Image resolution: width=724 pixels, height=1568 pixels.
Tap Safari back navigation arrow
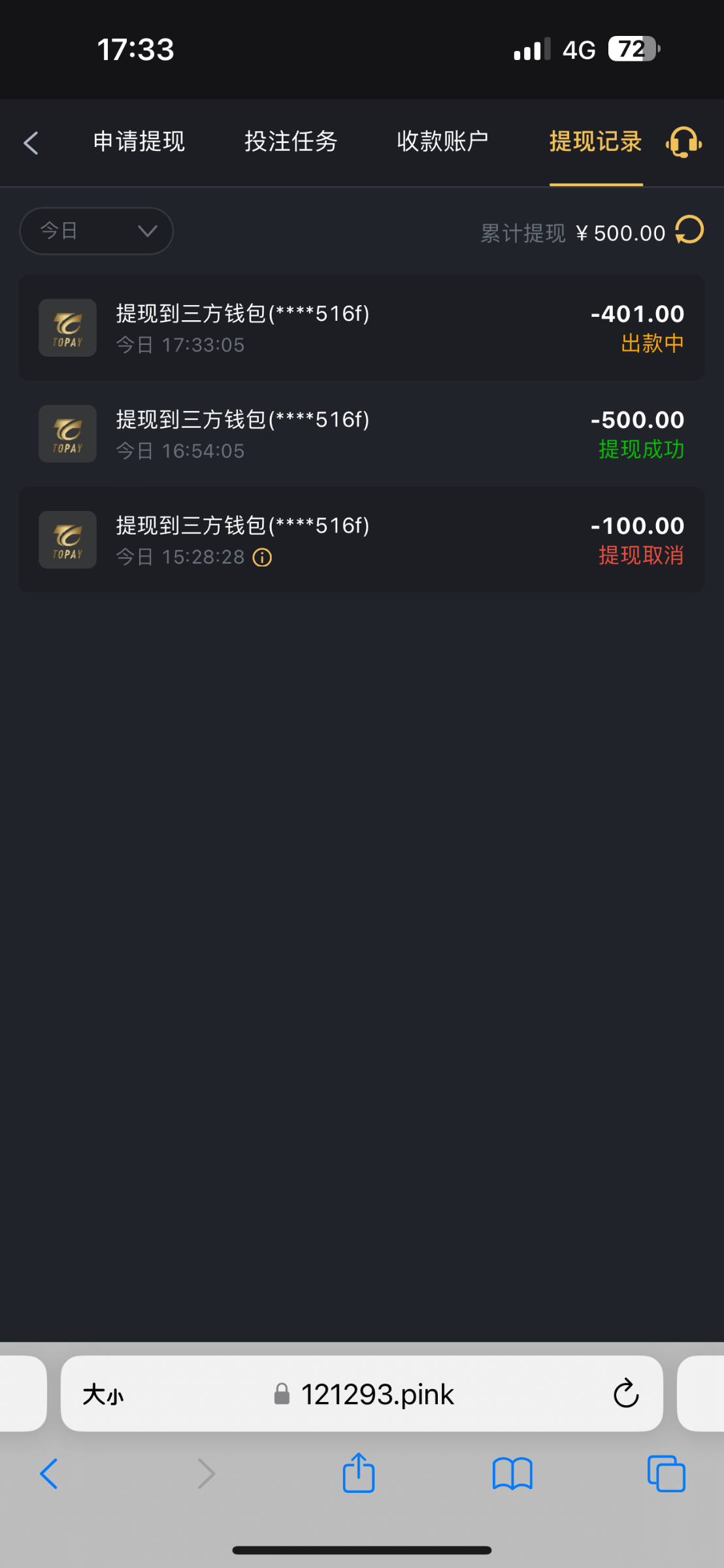click(49, 1474)
